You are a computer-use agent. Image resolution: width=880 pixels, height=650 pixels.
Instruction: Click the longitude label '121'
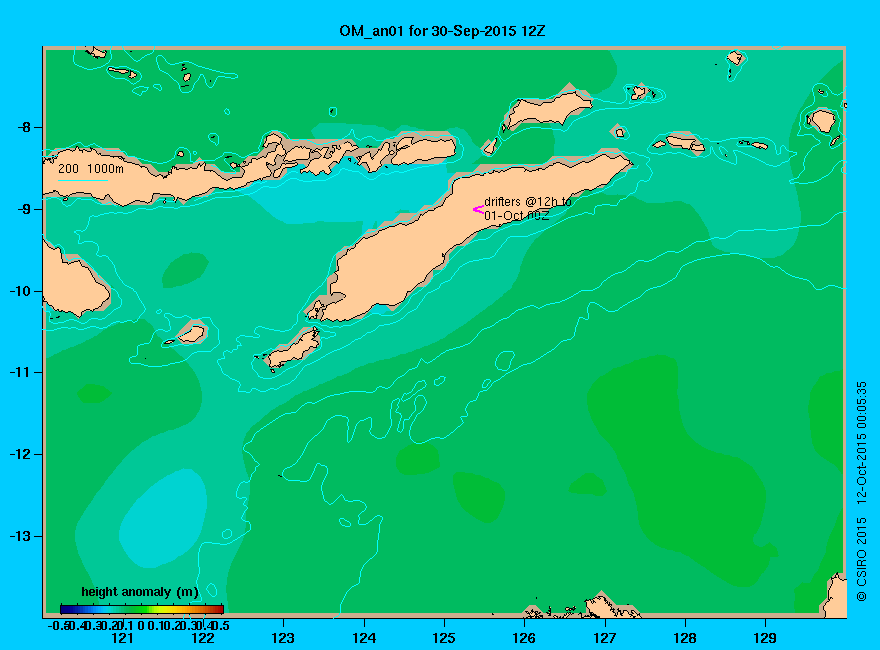(122, 638)
